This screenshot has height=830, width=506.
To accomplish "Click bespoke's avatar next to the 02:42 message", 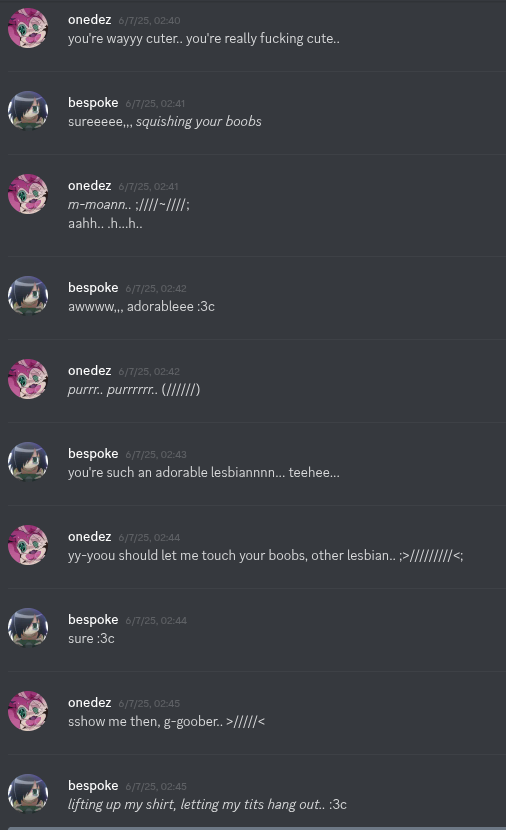I will point(28,296).
